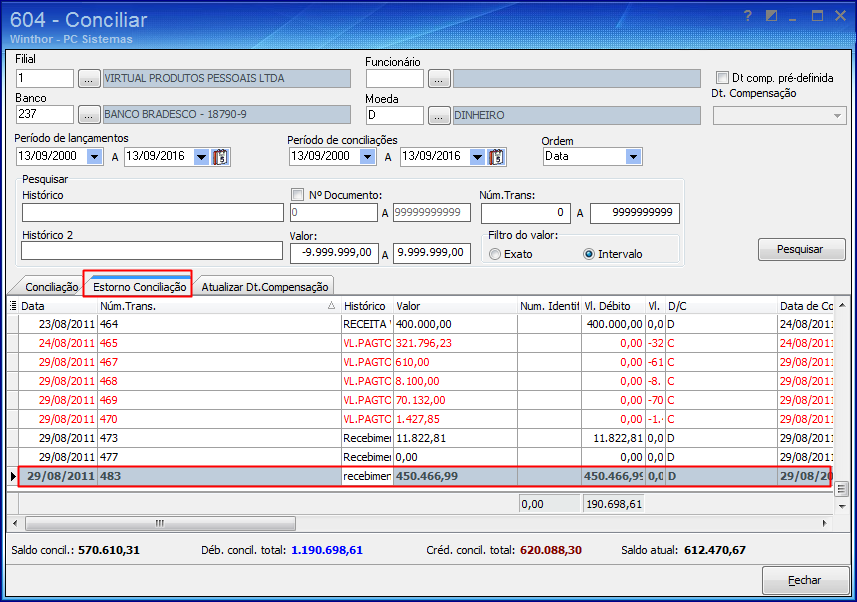Click the Valor maximum field
The width and height of the screenshot is (857, 602).
(432, 253)
